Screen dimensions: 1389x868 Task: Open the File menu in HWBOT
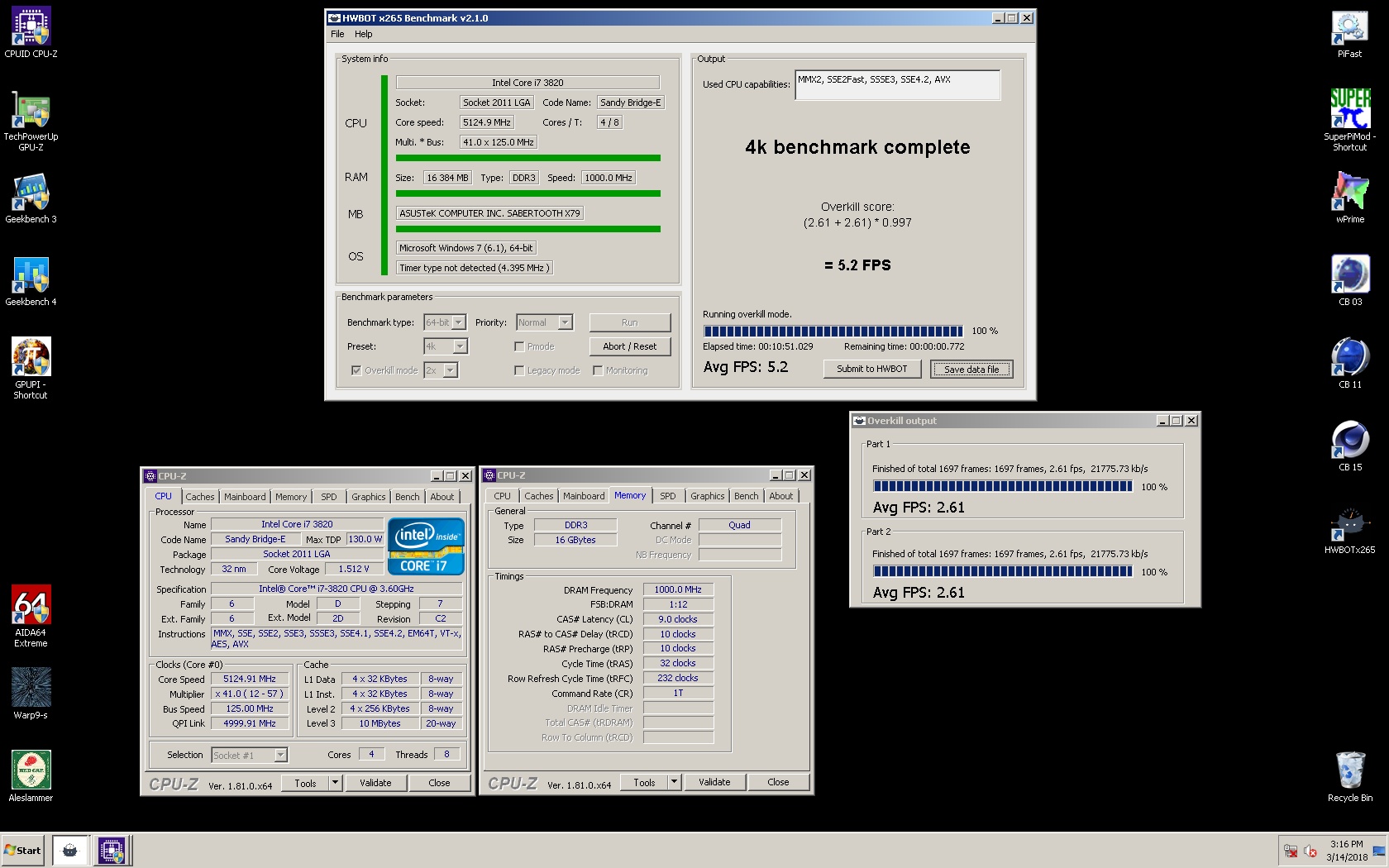tap(337, 34)
